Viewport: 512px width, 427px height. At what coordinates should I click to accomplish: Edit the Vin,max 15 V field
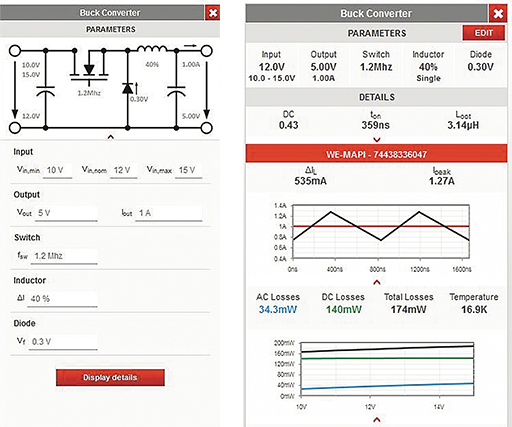pos(189,171)
